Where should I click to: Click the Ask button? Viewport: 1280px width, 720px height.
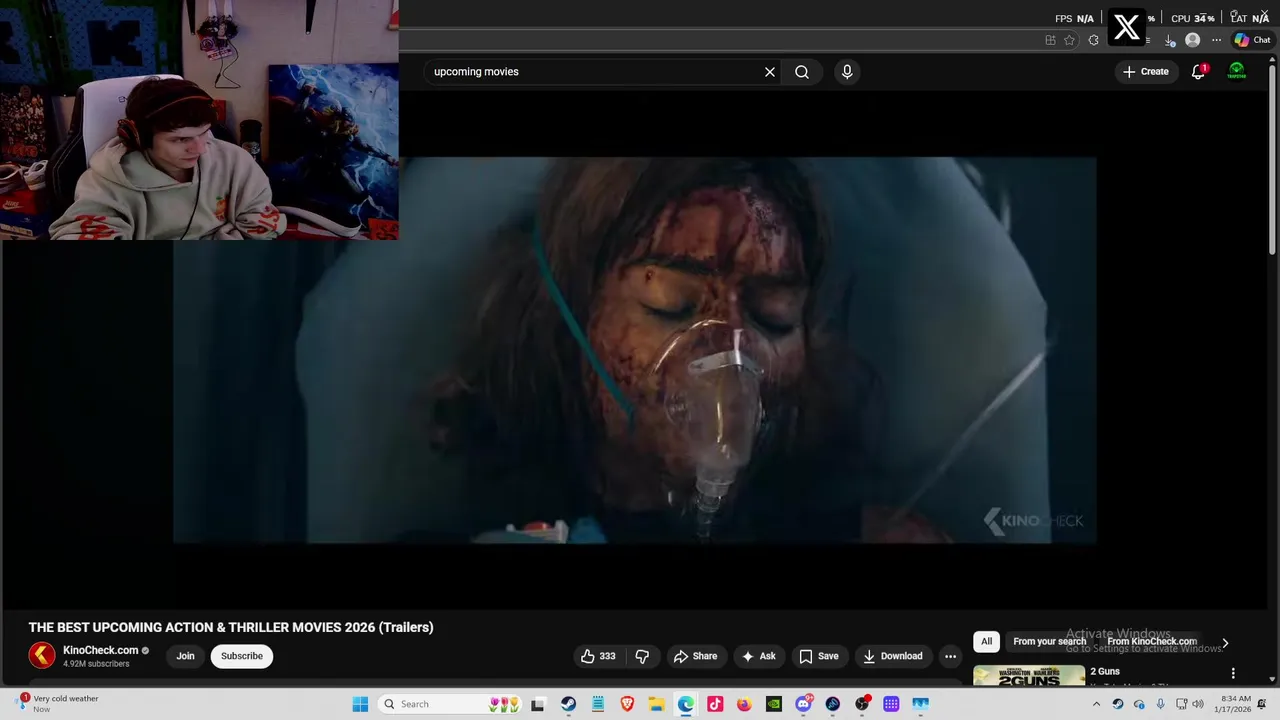[x=759, y=656]
